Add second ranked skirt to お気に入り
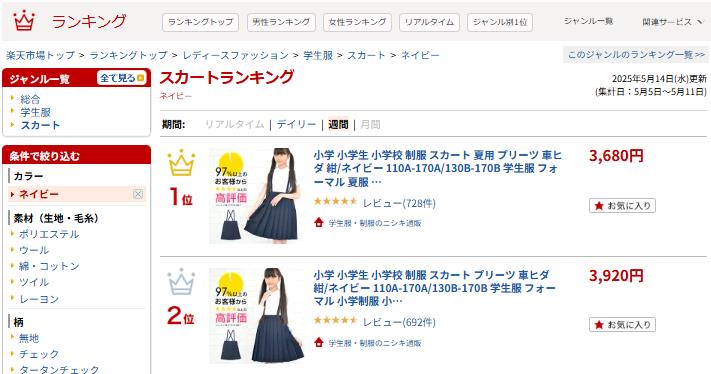Viewport: 711px width, 374px height. 622,325
